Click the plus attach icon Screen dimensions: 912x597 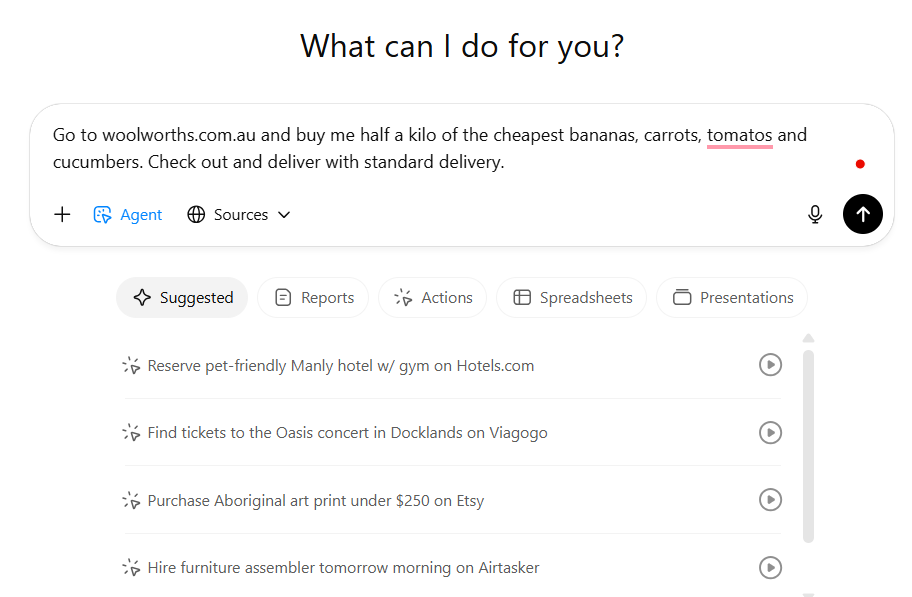click(x=62, y=214)
